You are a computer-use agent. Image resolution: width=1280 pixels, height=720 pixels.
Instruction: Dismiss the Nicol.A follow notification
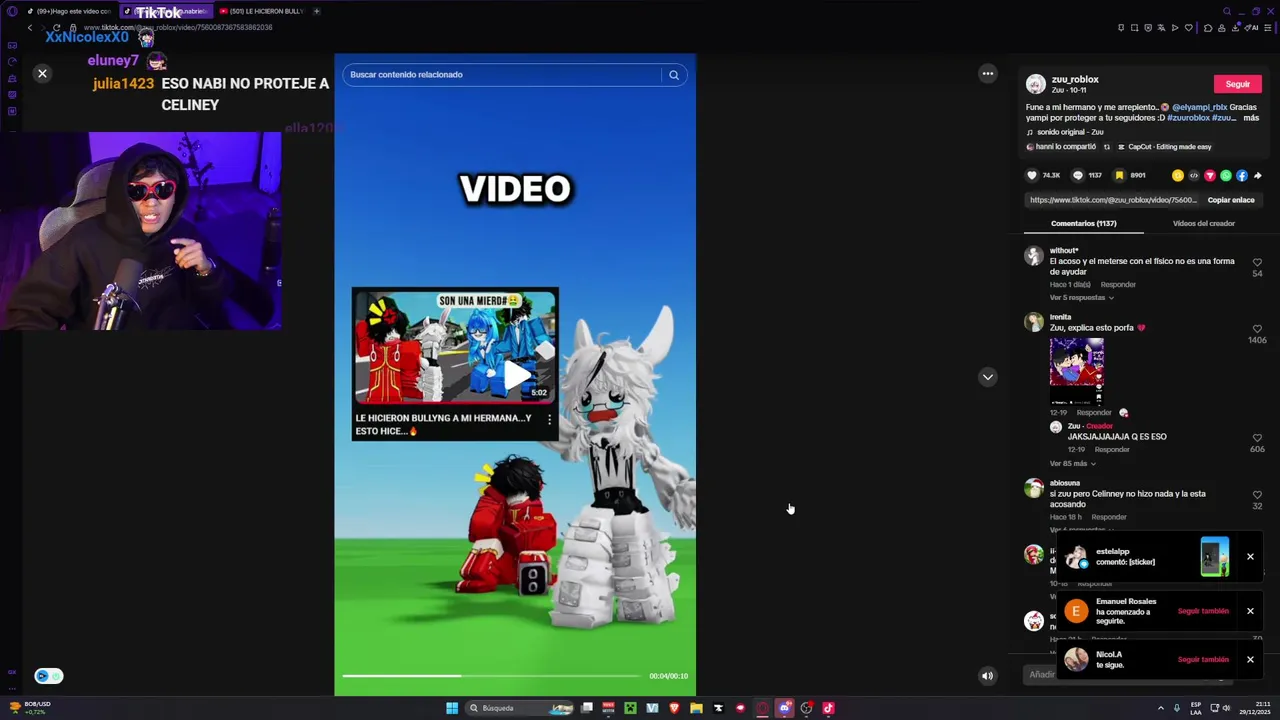click(1250, 660)
